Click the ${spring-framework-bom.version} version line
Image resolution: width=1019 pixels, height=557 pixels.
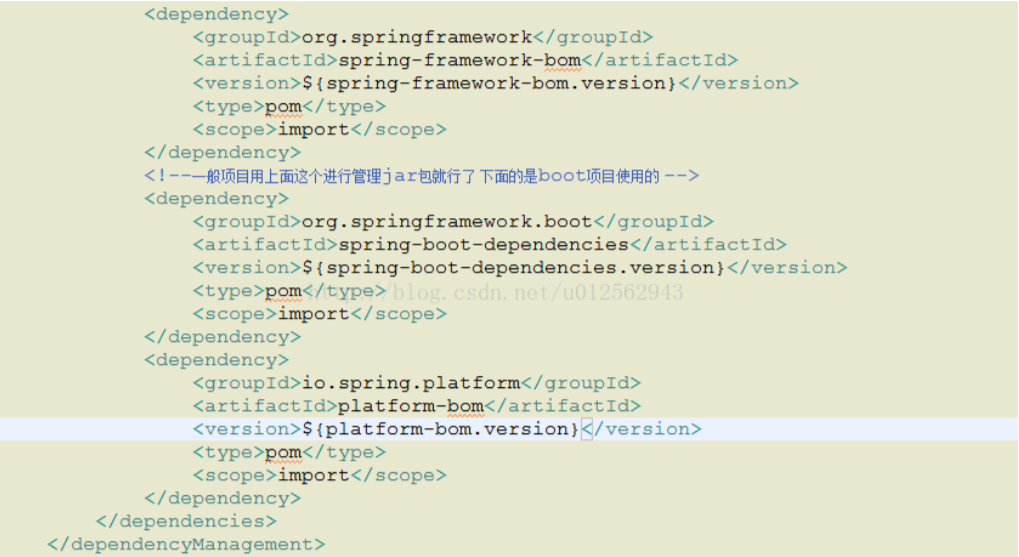pyautogui.click(x=495, y=83)
